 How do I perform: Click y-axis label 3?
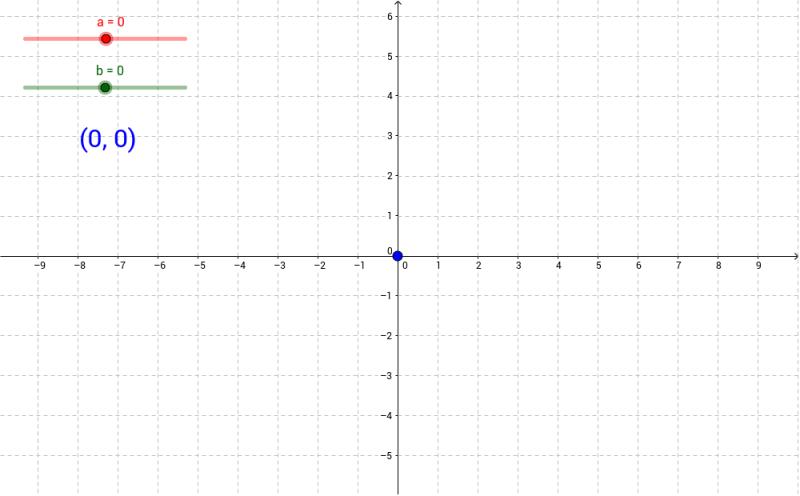coord(390,136)
